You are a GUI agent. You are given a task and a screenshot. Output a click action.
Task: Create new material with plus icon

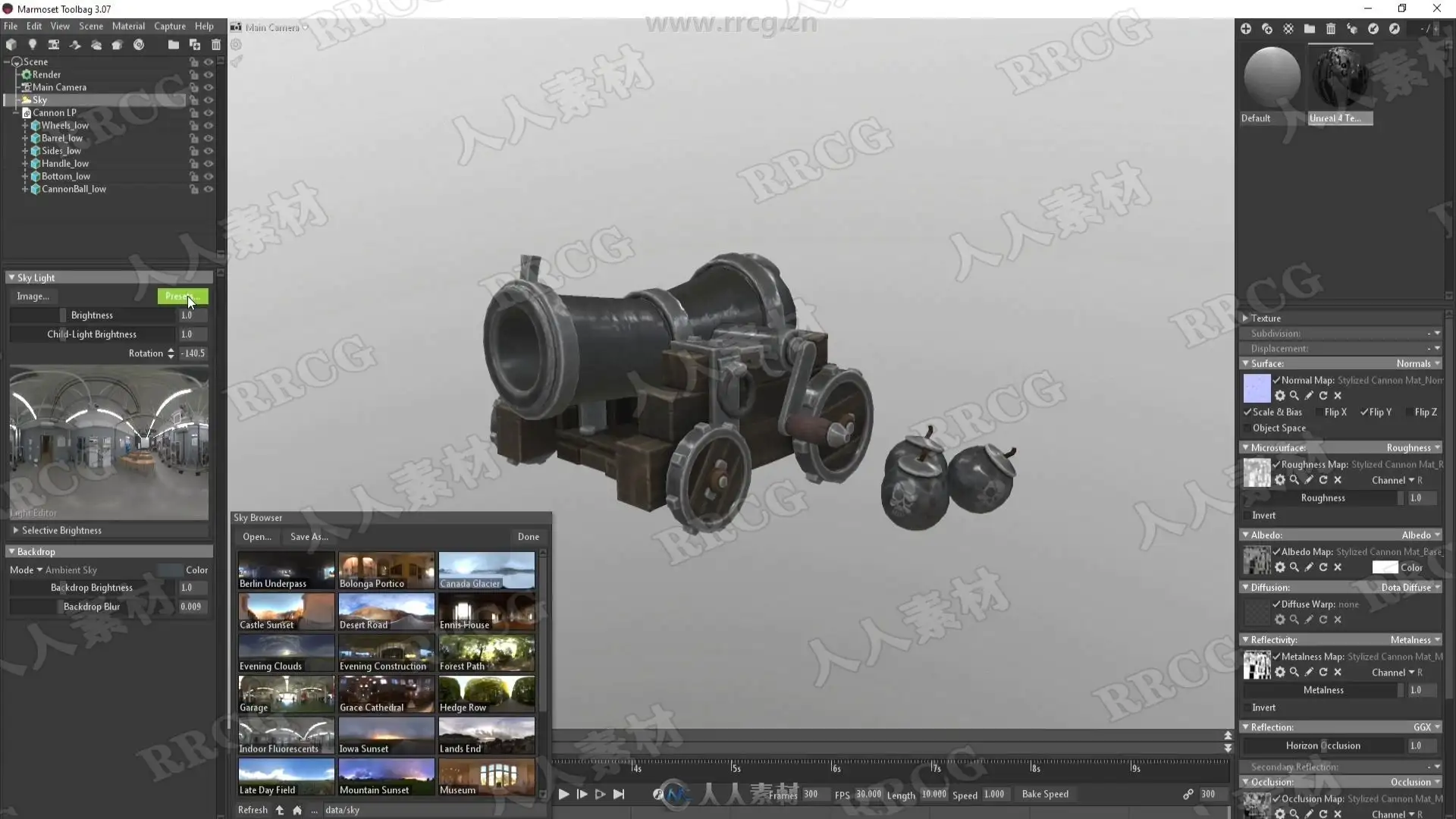[1246, 29]
